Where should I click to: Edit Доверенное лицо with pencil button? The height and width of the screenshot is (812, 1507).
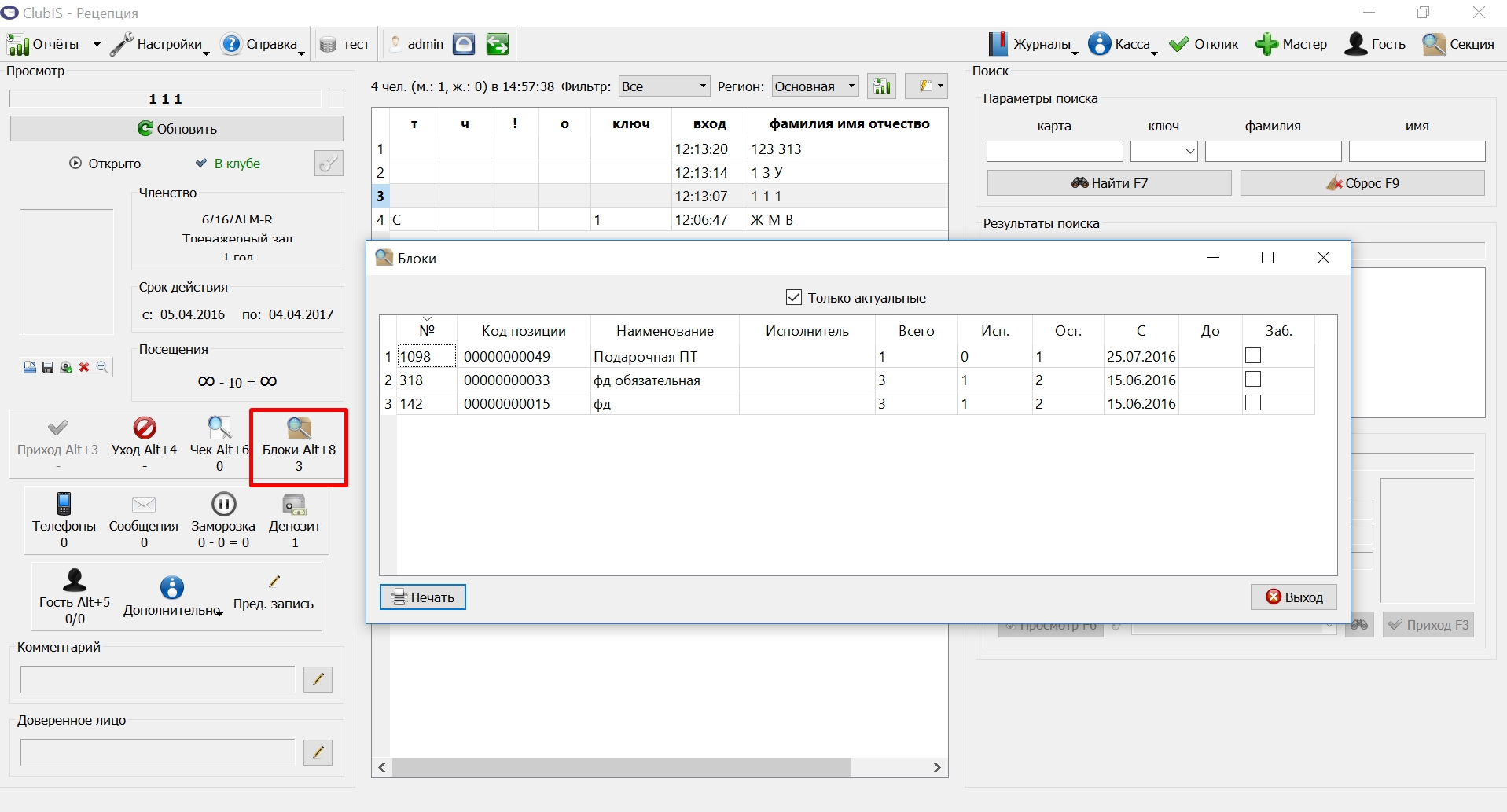coord(318,753)
